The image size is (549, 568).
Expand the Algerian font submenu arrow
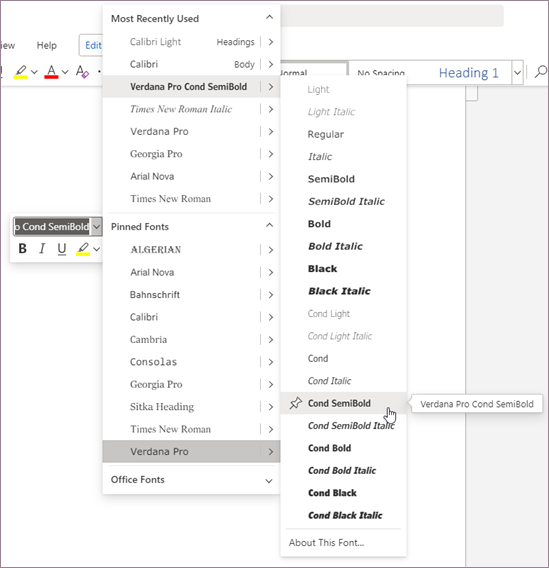[271, 250]
